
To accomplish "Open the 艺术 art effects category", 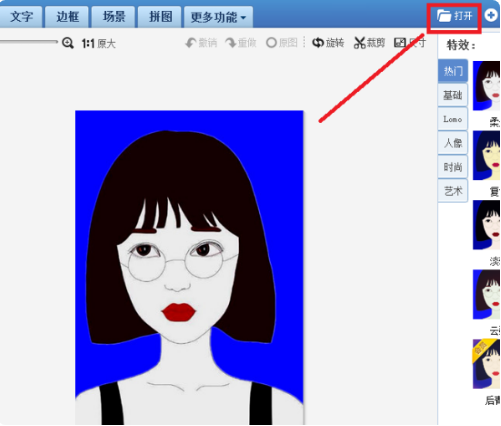I will point(453,191).
